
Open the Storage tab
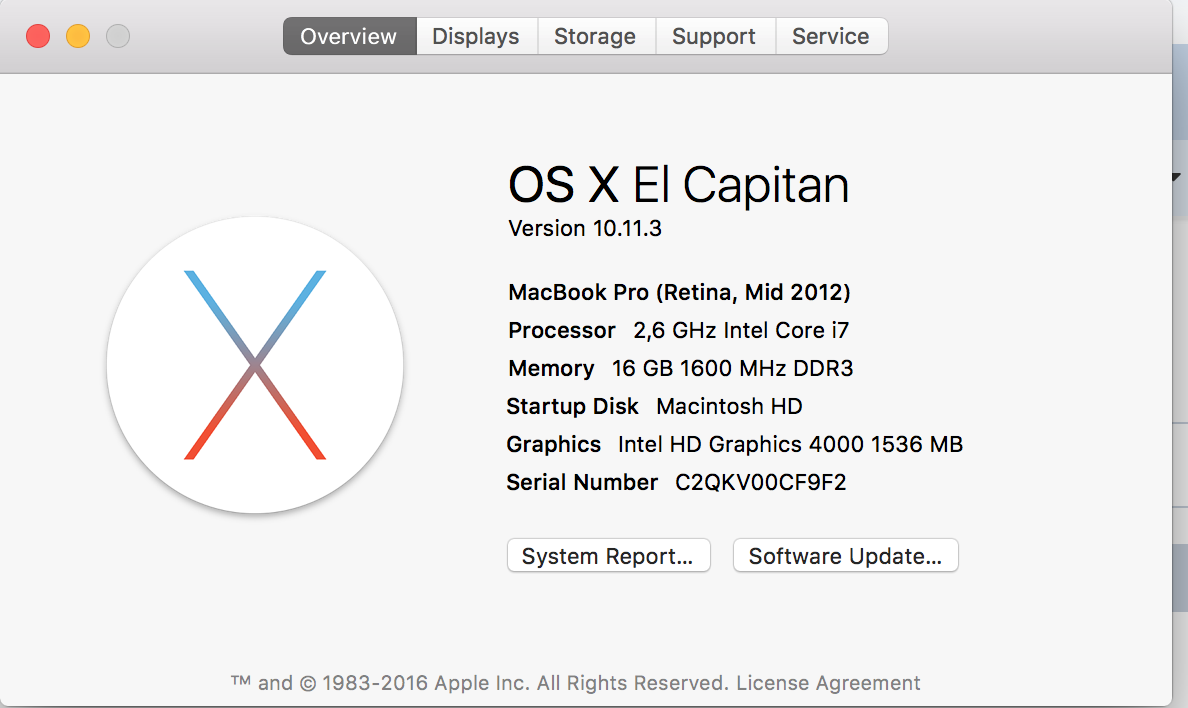(x=596, y=36)
